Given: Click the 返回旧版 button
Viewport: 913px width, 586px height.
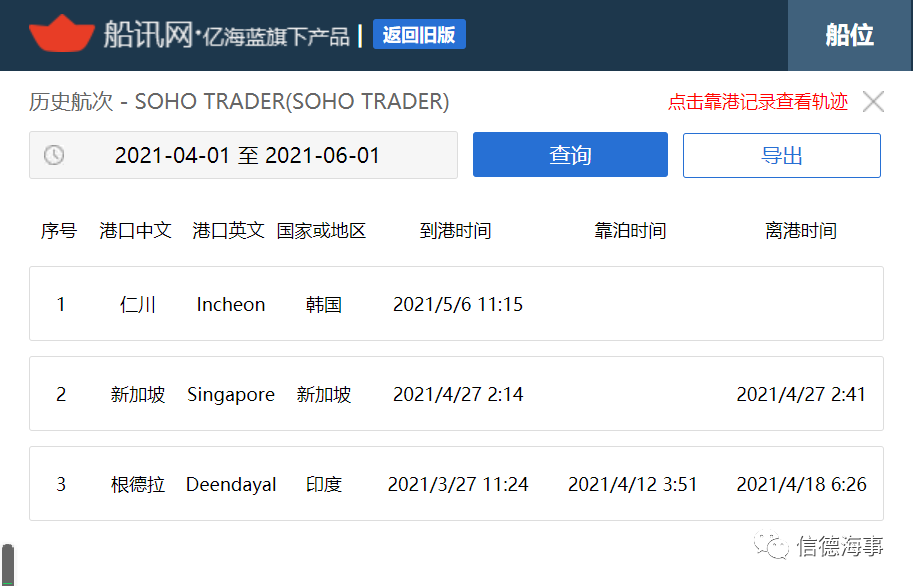Looking at the screenshot, I should pos(419,34).
